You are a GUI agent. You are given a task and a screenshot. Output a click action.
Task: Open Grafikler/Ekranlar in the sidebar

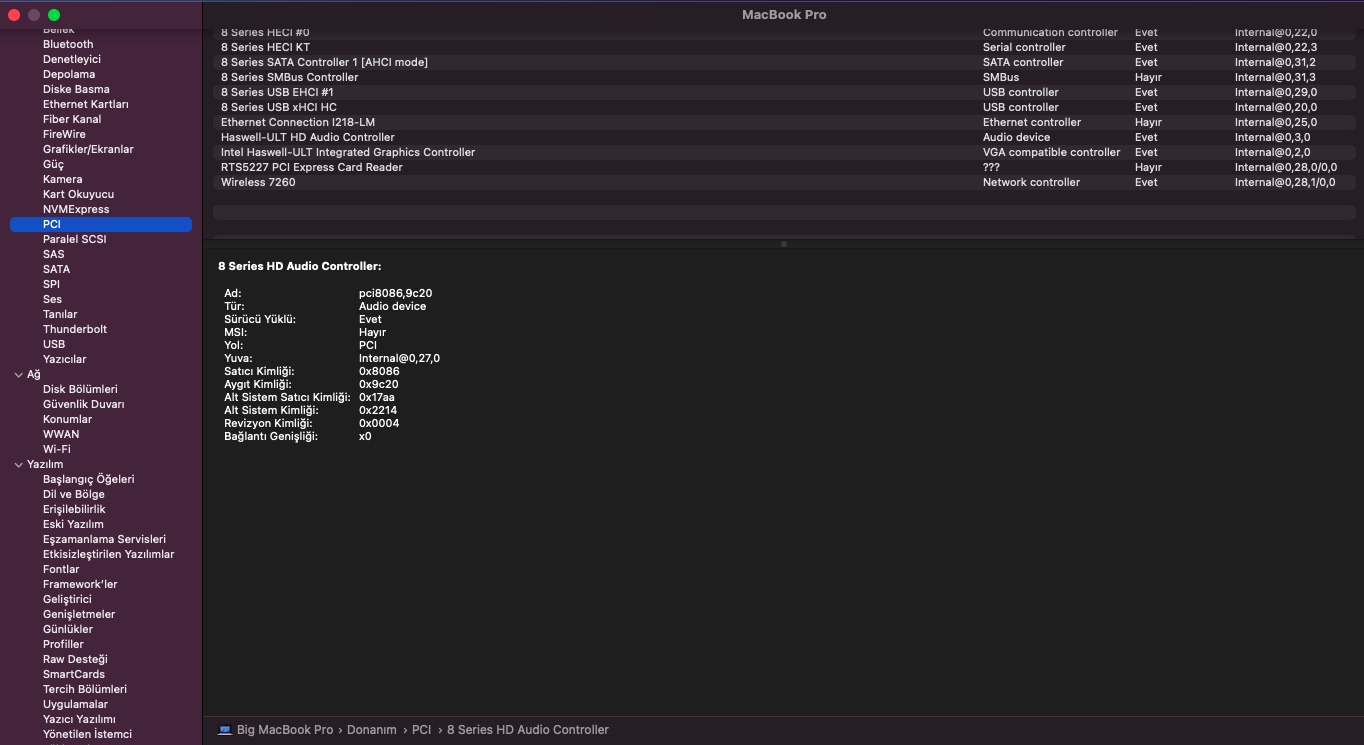pos(88,149)
